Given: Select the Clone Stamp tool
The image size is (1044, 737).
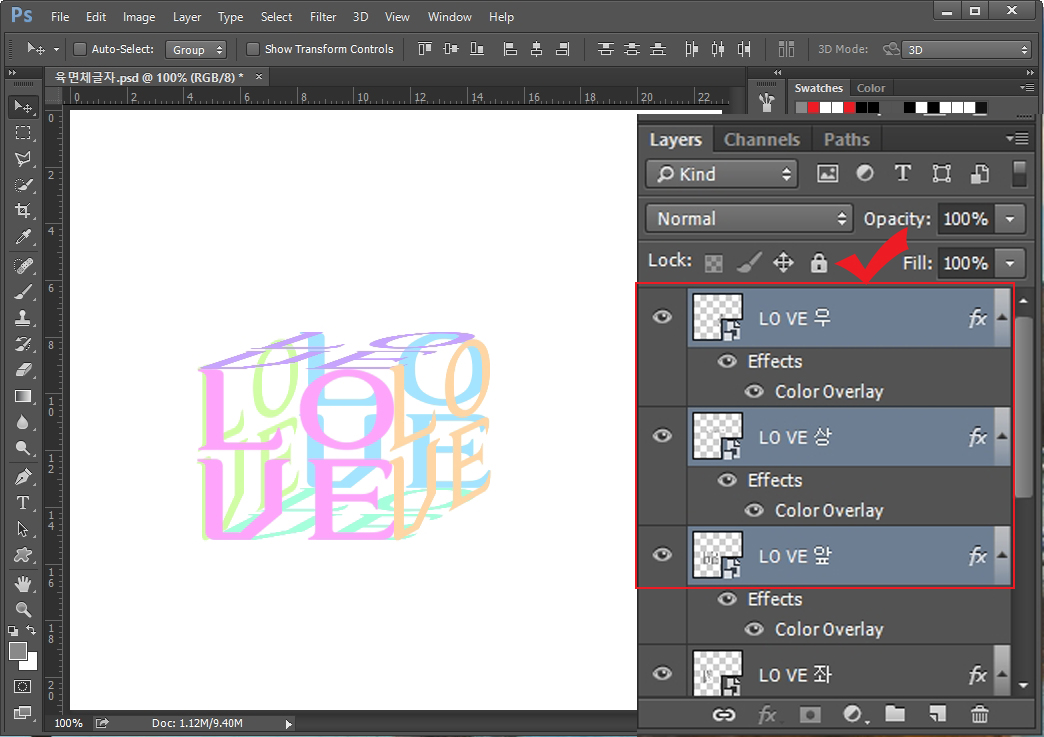Looking at the screenshot, I should (23, 318).
